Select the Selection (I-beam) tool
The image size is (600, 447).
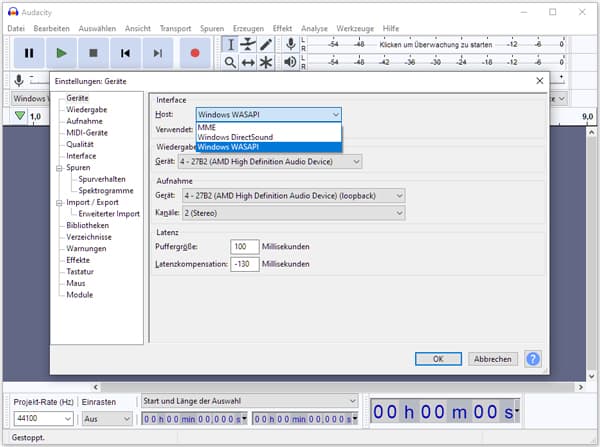pos(230,44)
